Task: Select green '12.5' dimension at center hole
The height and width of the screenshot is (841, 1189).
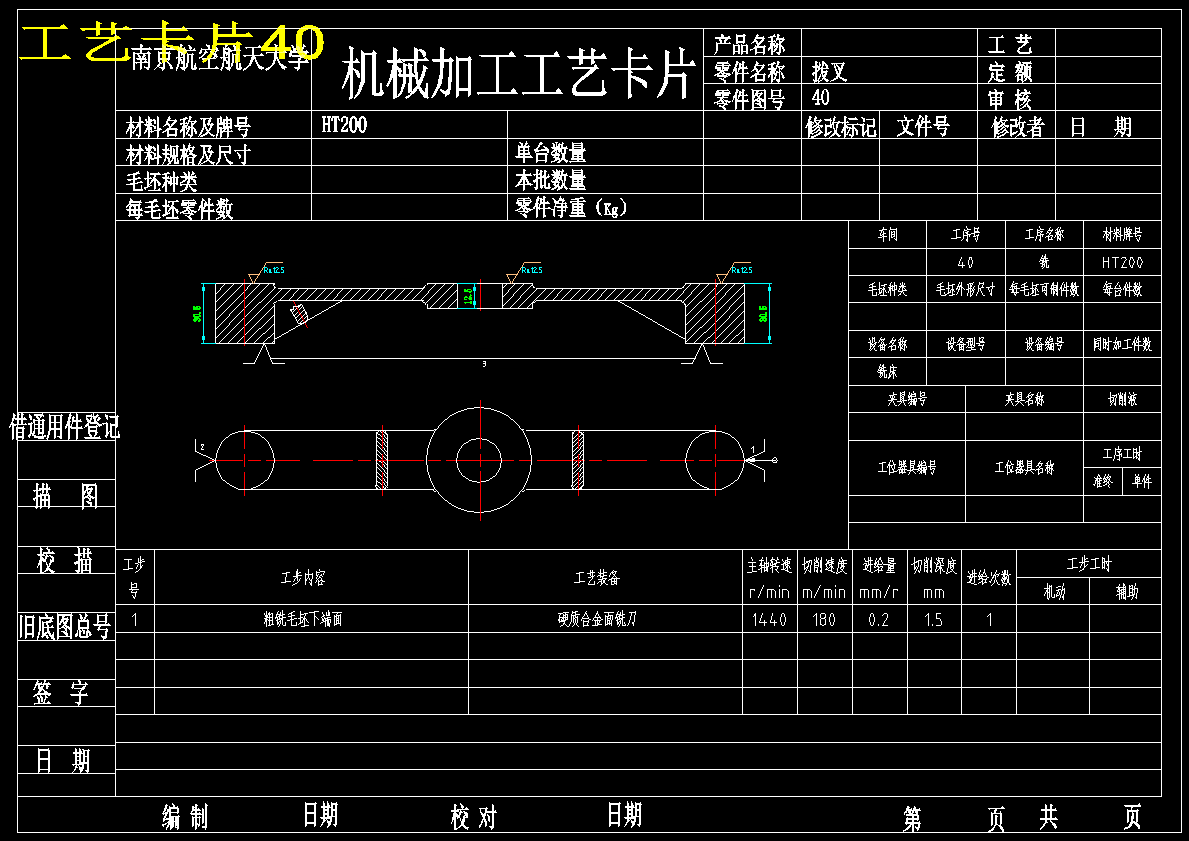Action: pos(468,296)
